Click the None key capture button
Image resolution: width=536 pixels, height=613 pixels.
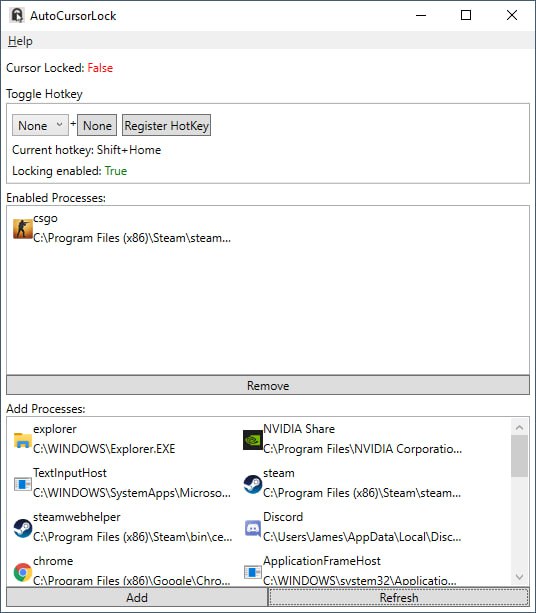coord(97,125)
